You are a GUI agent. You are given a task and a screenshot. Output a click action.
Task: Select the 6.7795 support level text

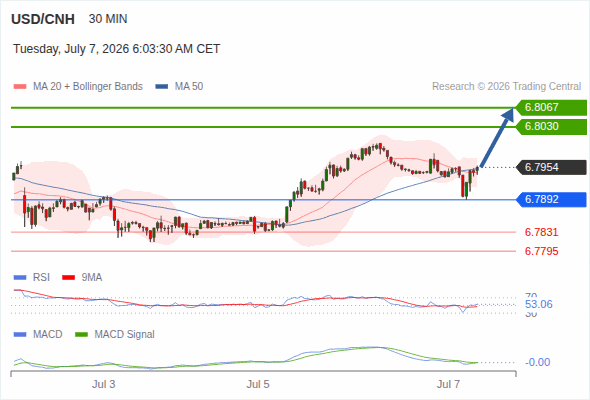point(541,251)
